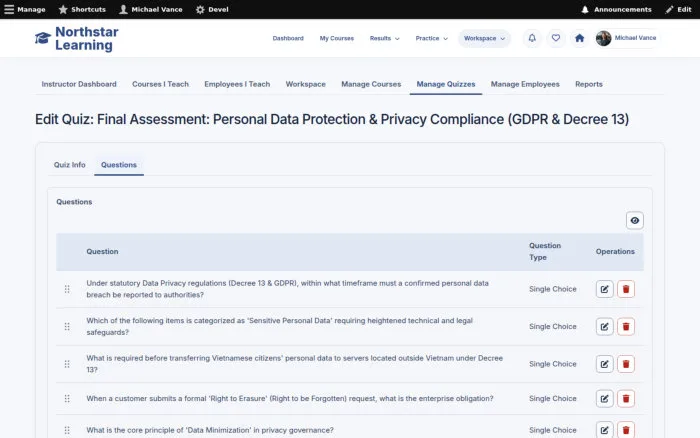This screenshot has height=438, width=700.
Task: Open Dashboard in the top navigation
Action: pos(288,38)
